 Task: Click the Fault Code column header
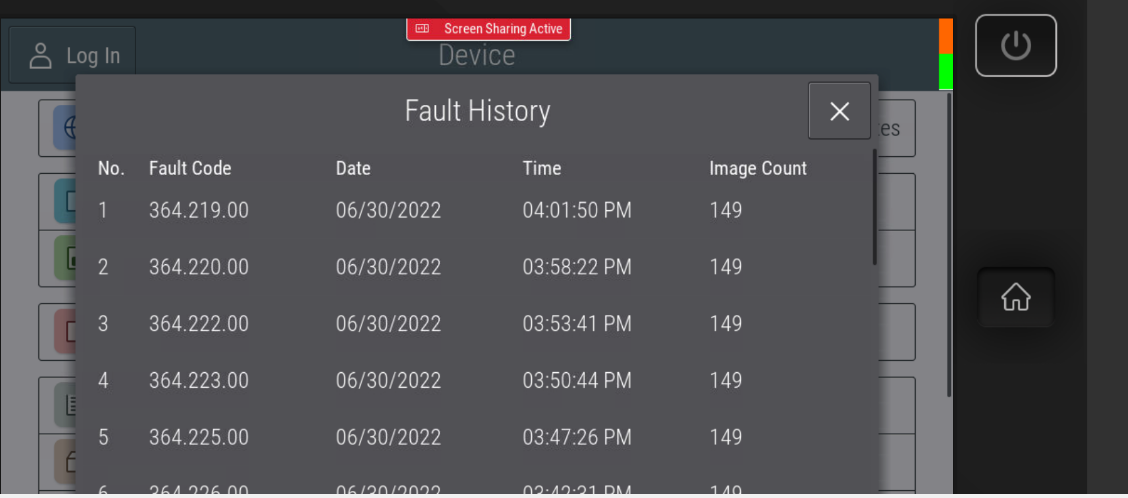click(190, 168)
